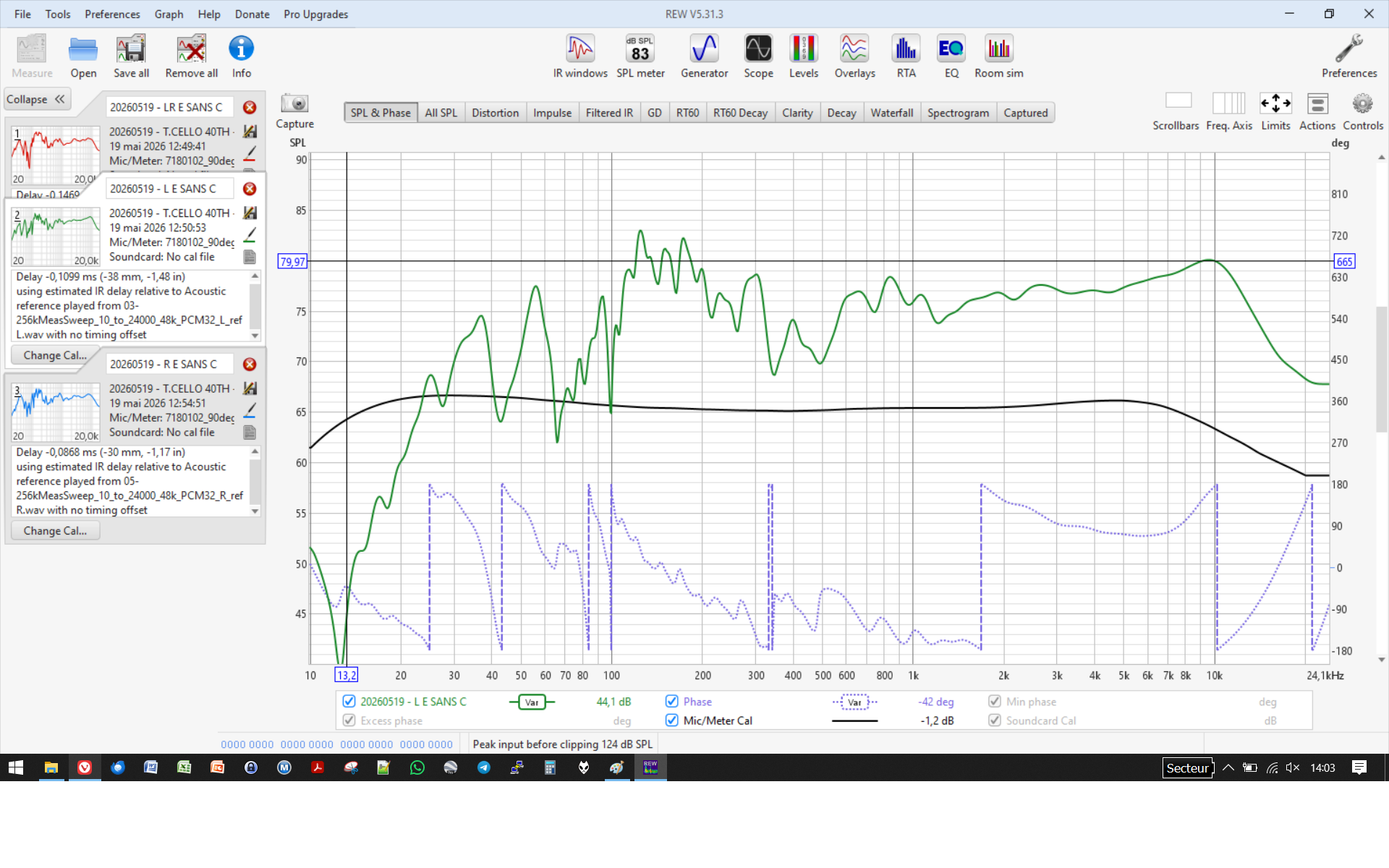The height and width of the screenshot is (868, 1389).
Task: Open the Overlays window
Action: pyautogui.click(x=854, y=56)
